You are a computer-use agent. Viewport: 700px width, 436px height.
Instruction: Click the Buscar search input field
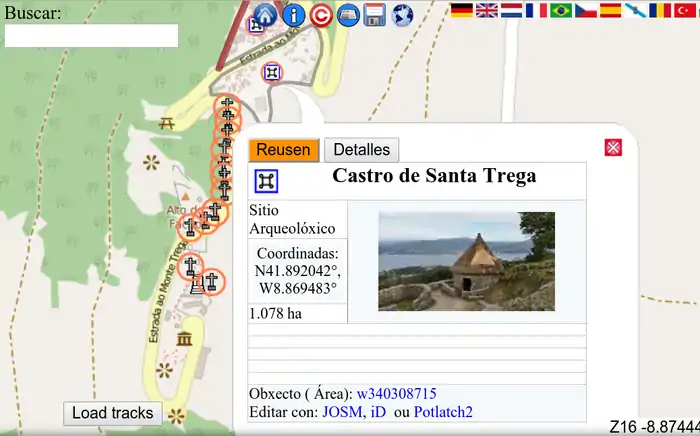click(91, 36)
